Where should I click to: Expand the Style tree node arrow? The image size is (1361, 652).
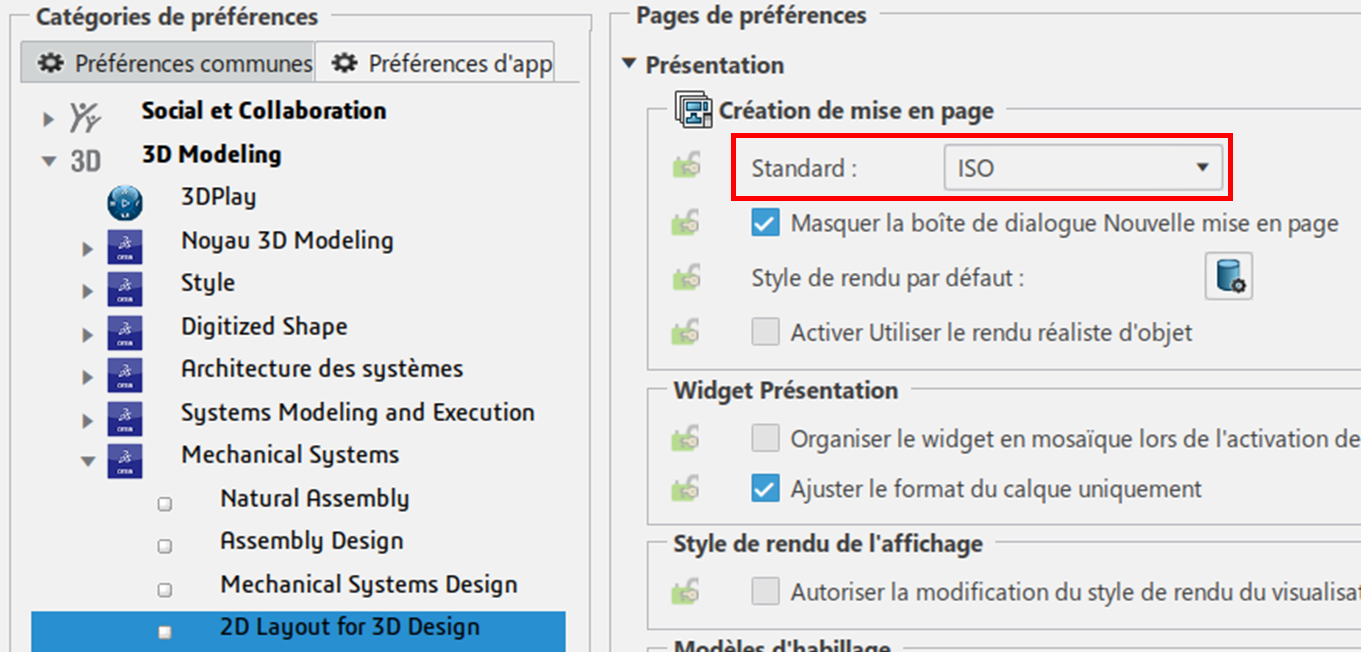click(88, 290)
